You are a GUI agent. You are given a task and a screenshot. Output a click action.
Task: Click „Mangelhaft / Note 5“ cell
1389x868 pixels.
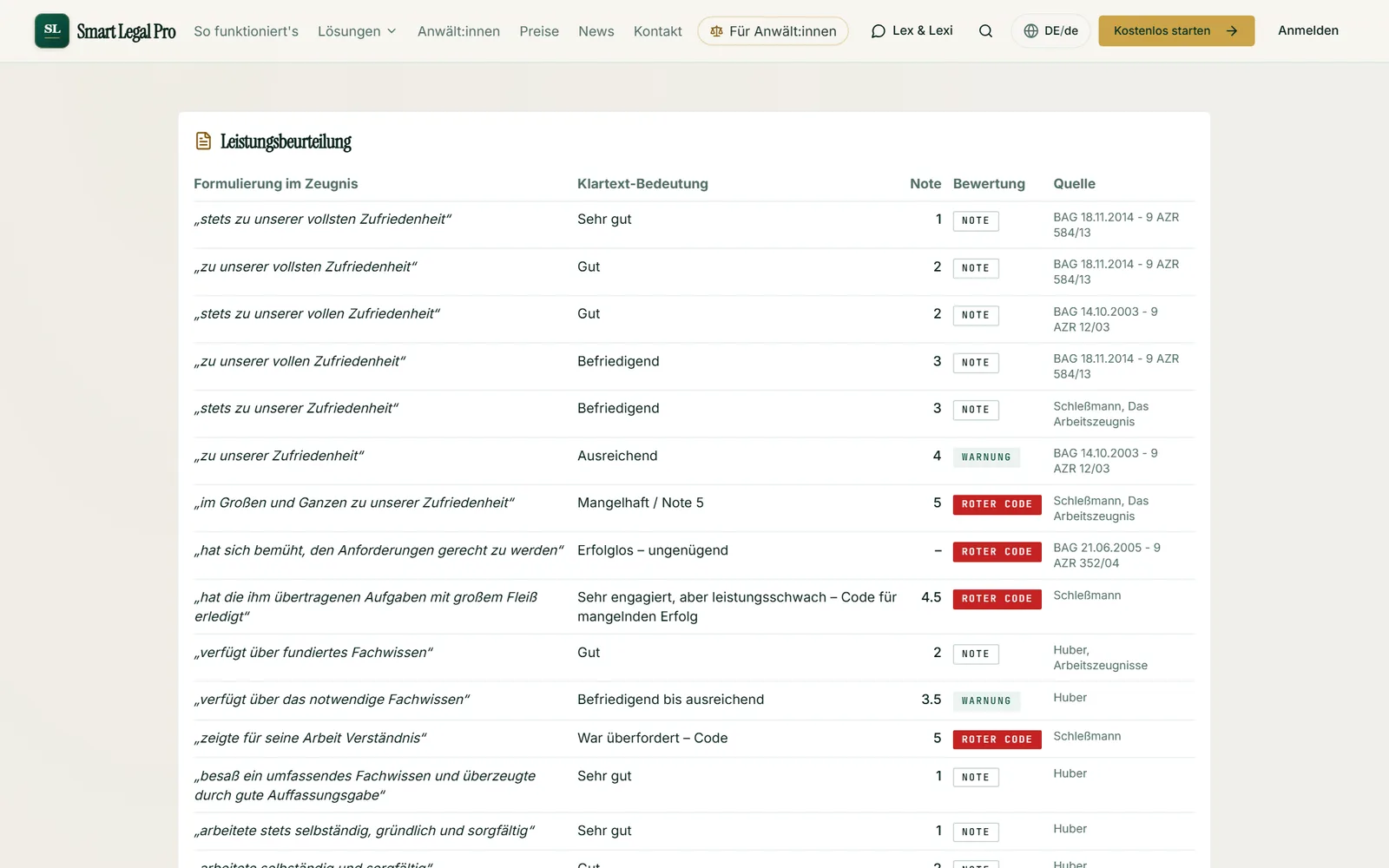[641, 503]
